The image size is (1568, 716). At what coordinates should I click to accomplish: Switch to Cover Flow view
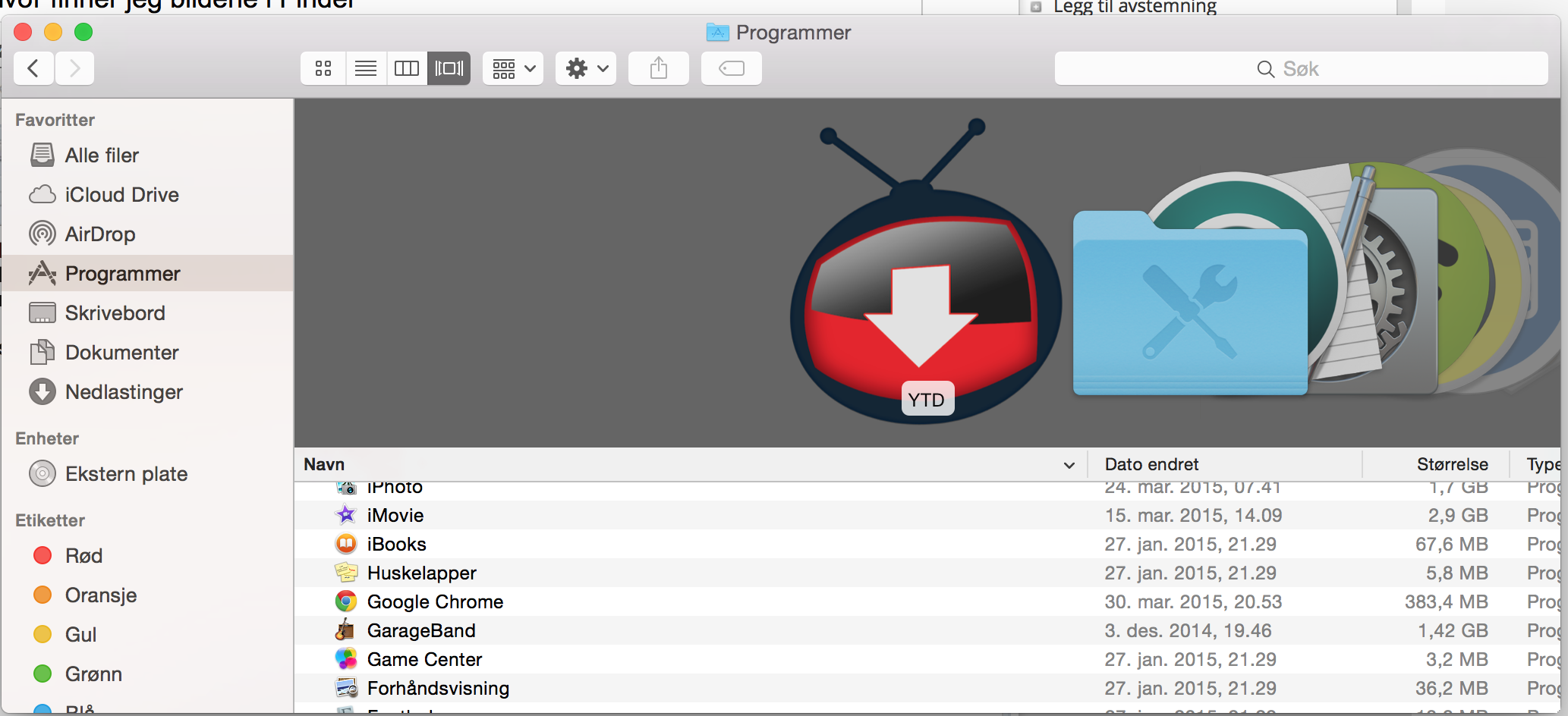pos(449,68)
